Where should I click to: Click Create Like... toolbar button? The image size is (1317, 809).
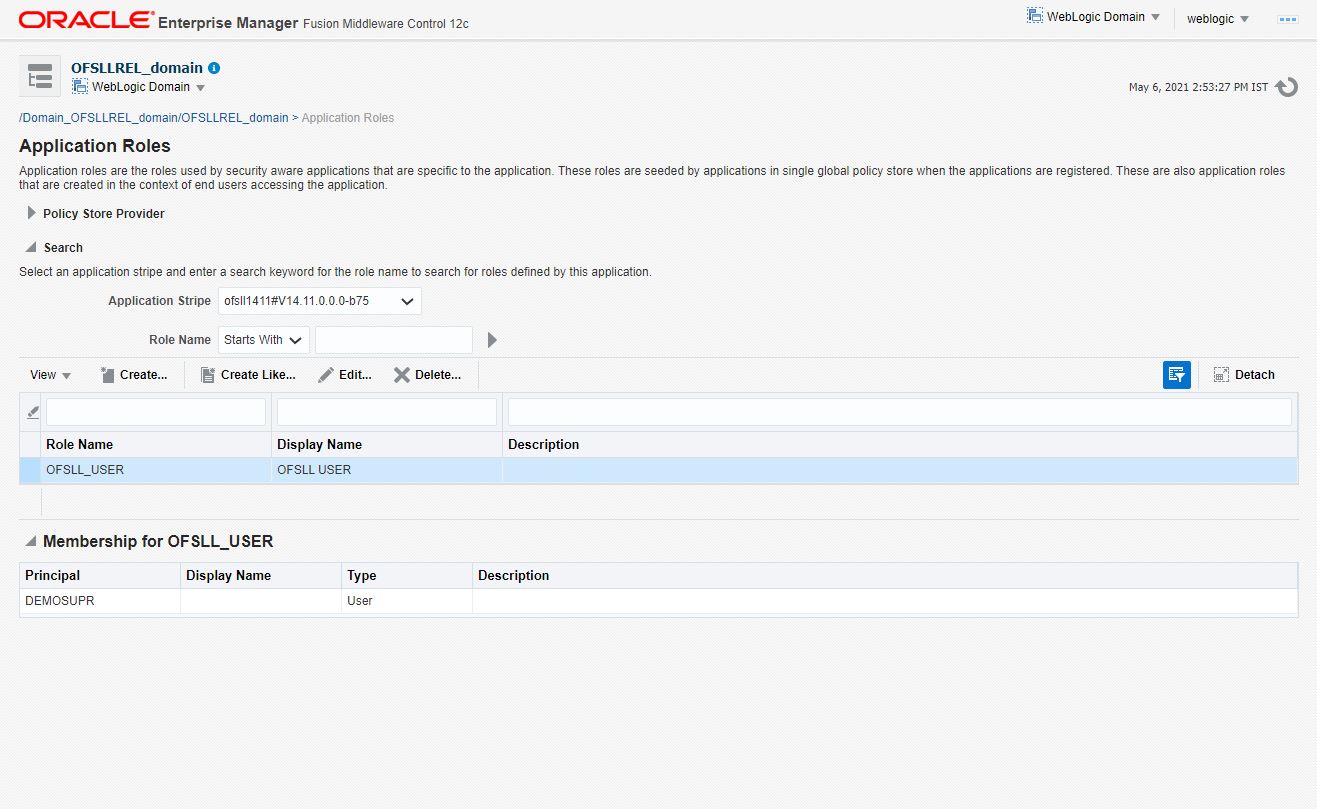click(248, 375)
